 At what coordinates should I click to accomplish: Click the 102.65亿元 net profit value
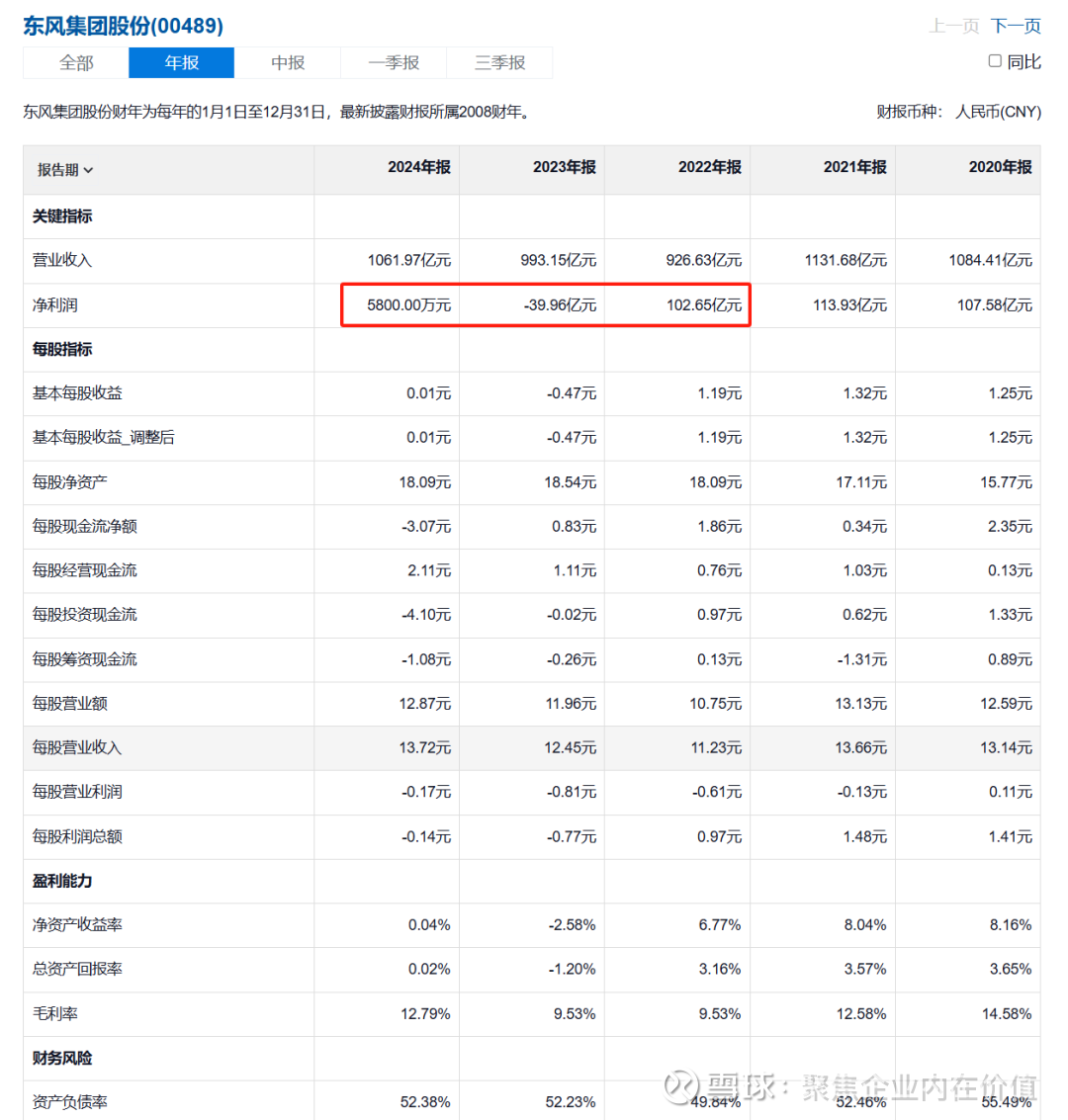tap(704, 305)
